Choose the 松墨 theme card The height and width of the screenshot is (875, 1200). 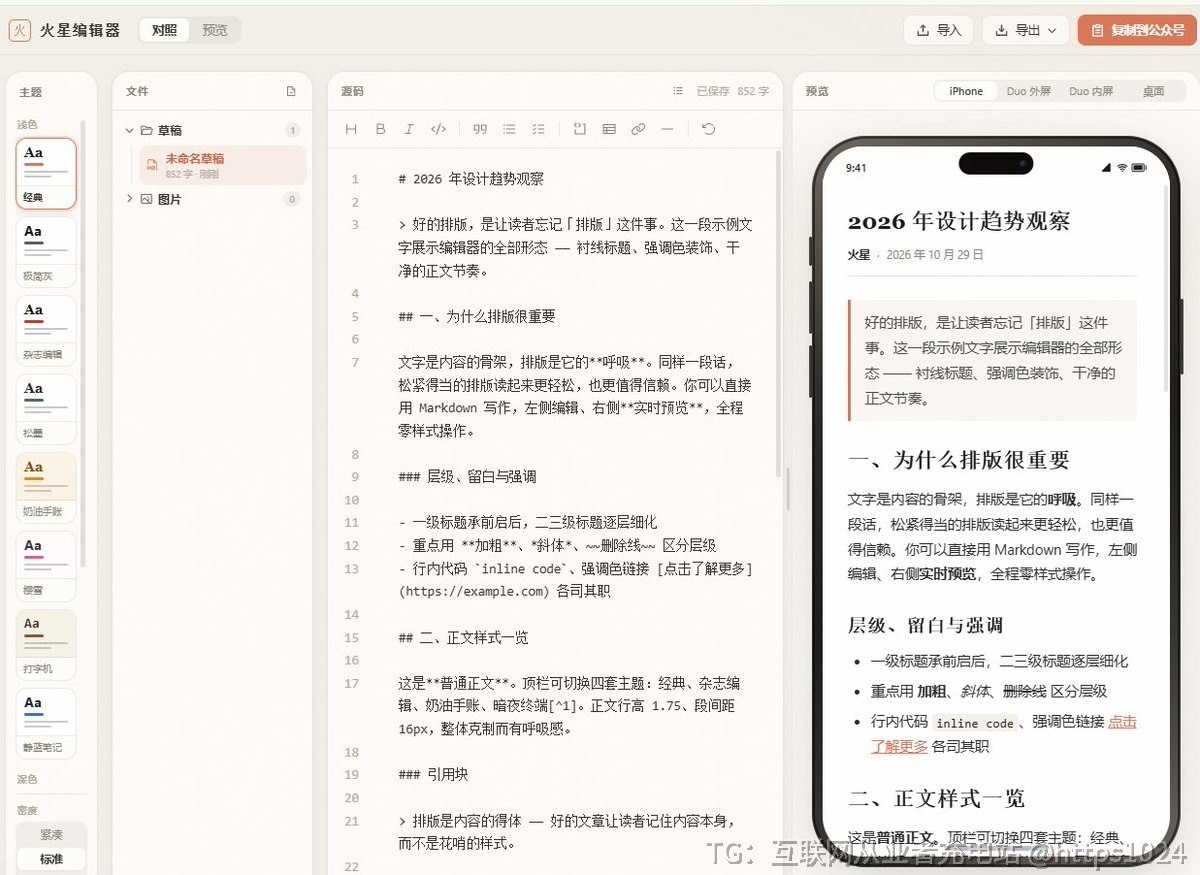(46, 409)
